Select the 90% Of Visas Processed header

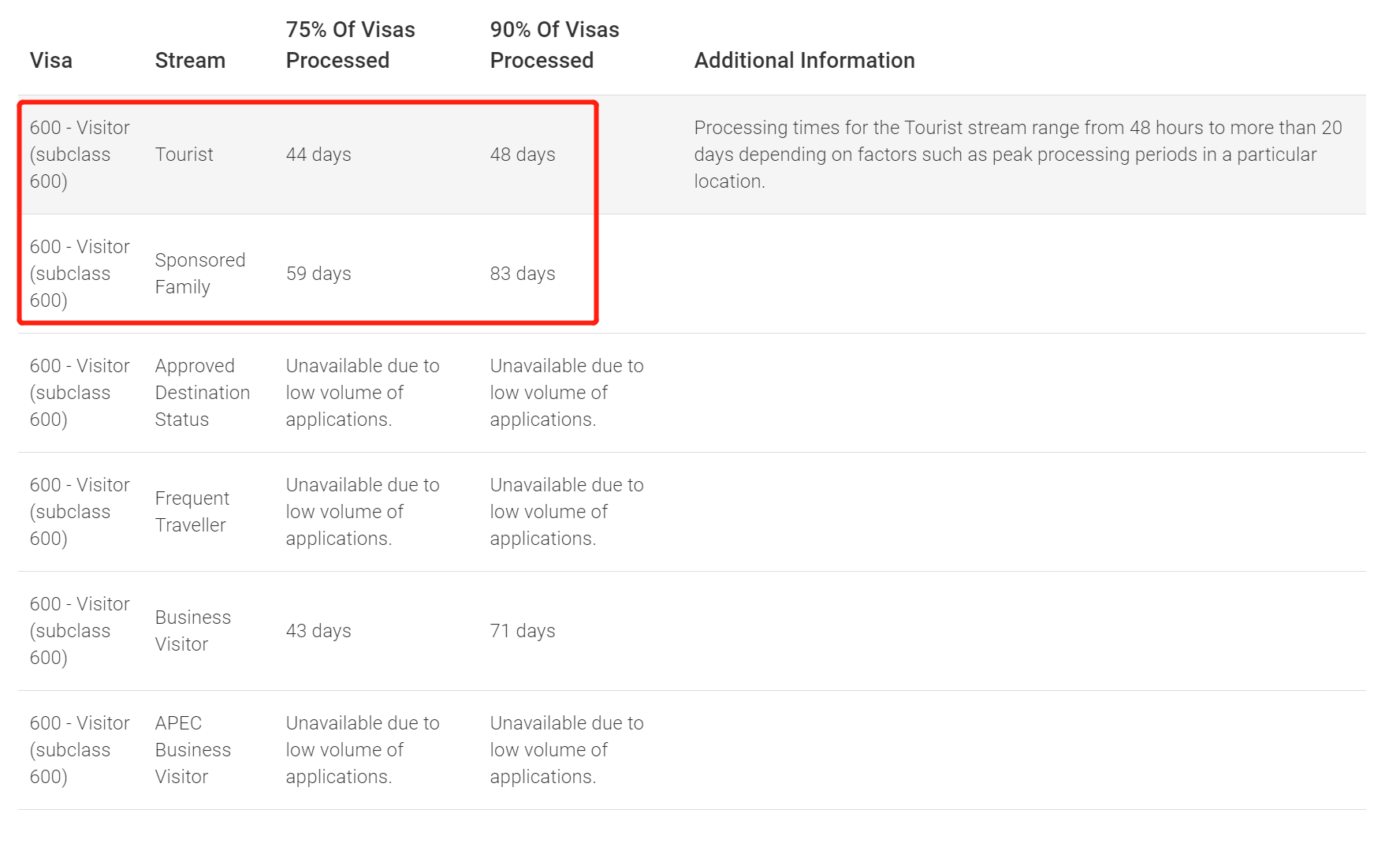point(554,45)
